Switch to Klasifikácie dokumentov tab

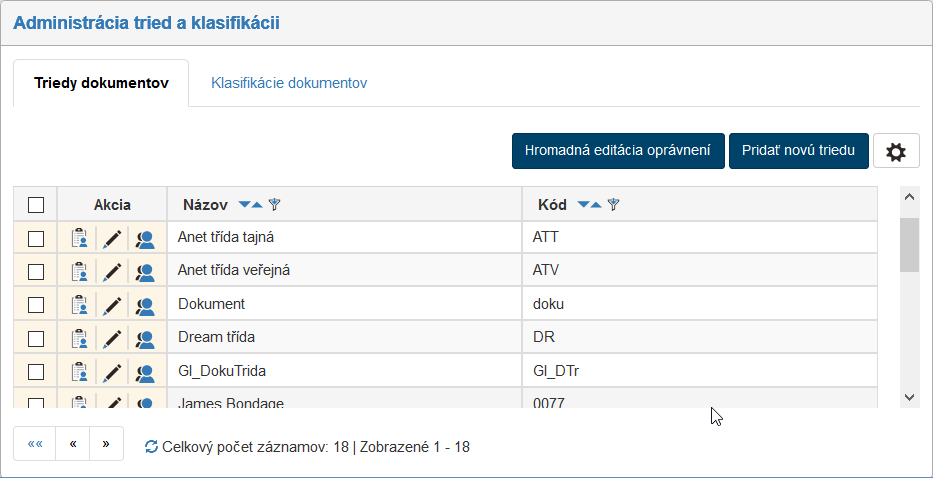click(x=289, y=83)
